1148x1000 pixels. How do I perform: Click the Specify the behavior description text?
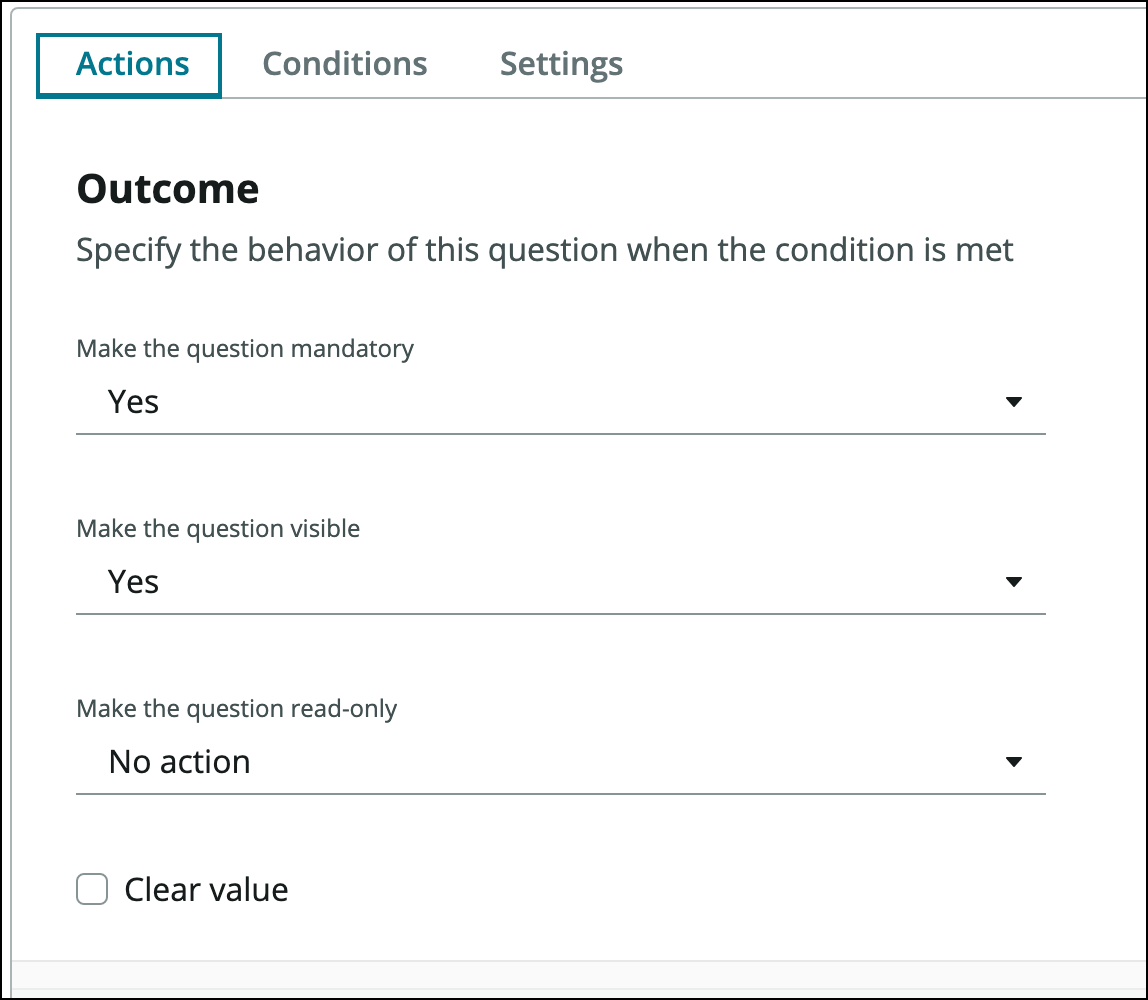point(545,249)
